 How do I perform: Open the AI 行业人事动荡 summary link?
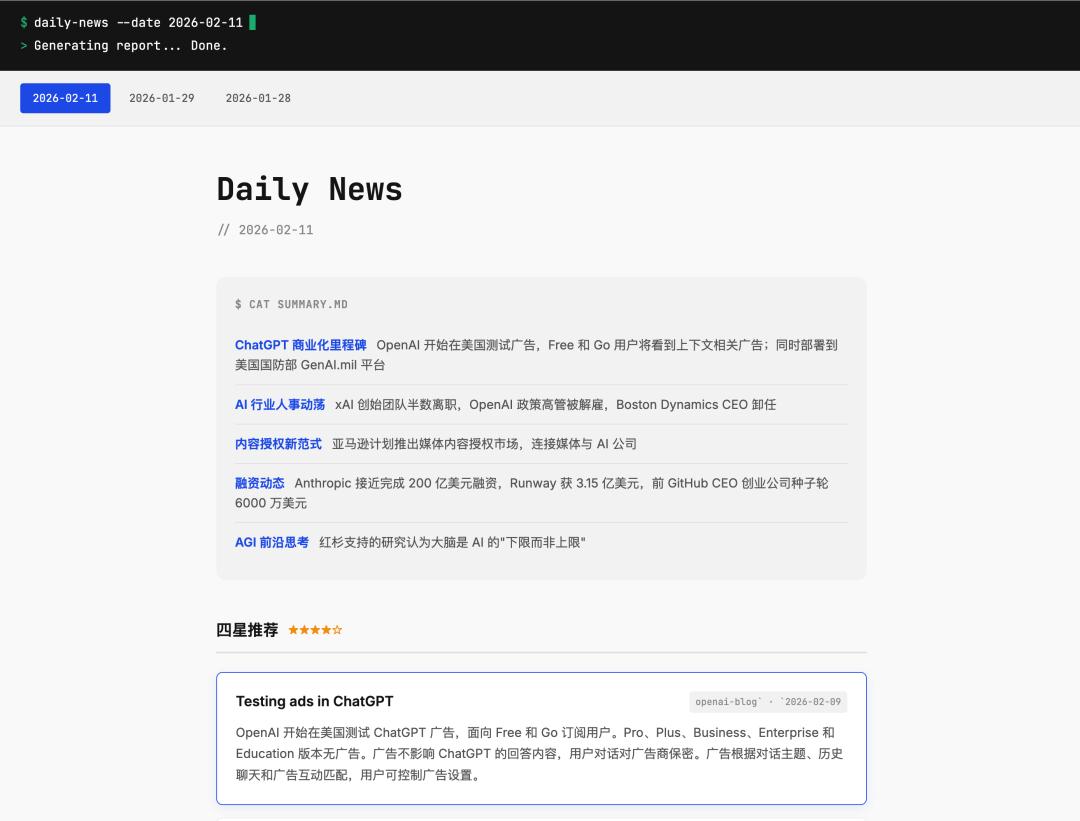click(280, 404)
